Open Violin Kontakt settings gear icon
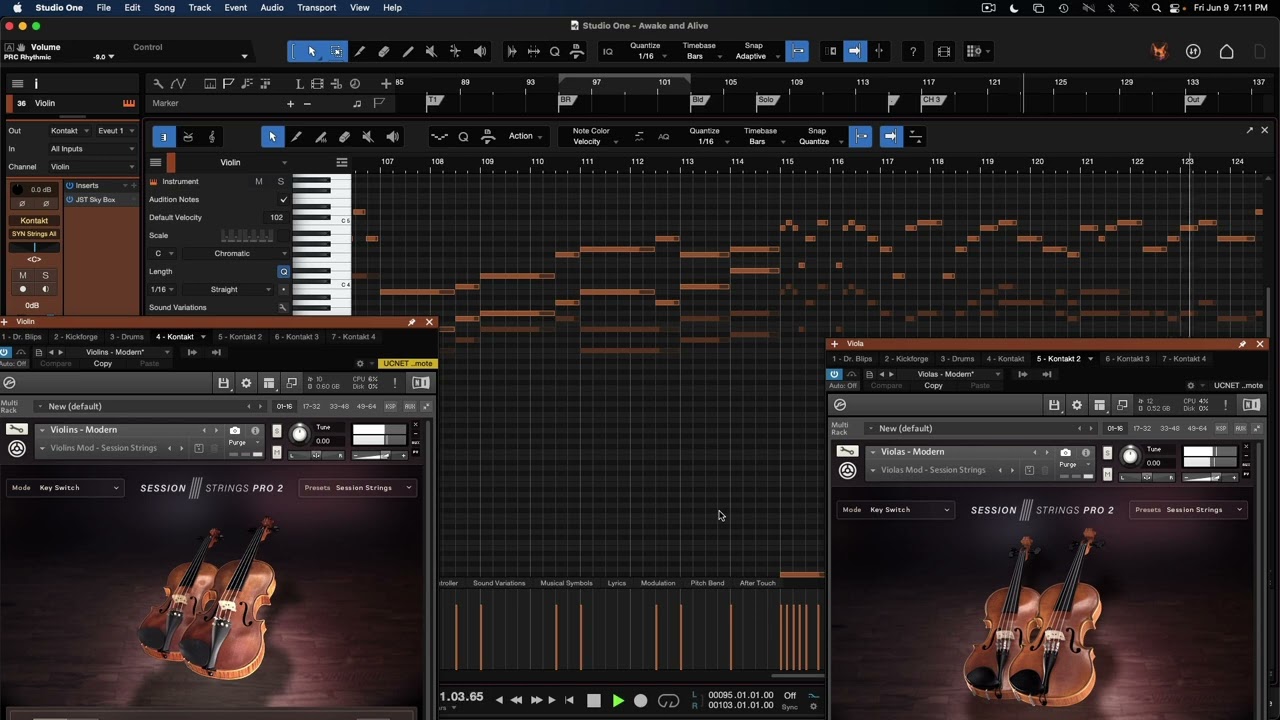 (246, 383)
